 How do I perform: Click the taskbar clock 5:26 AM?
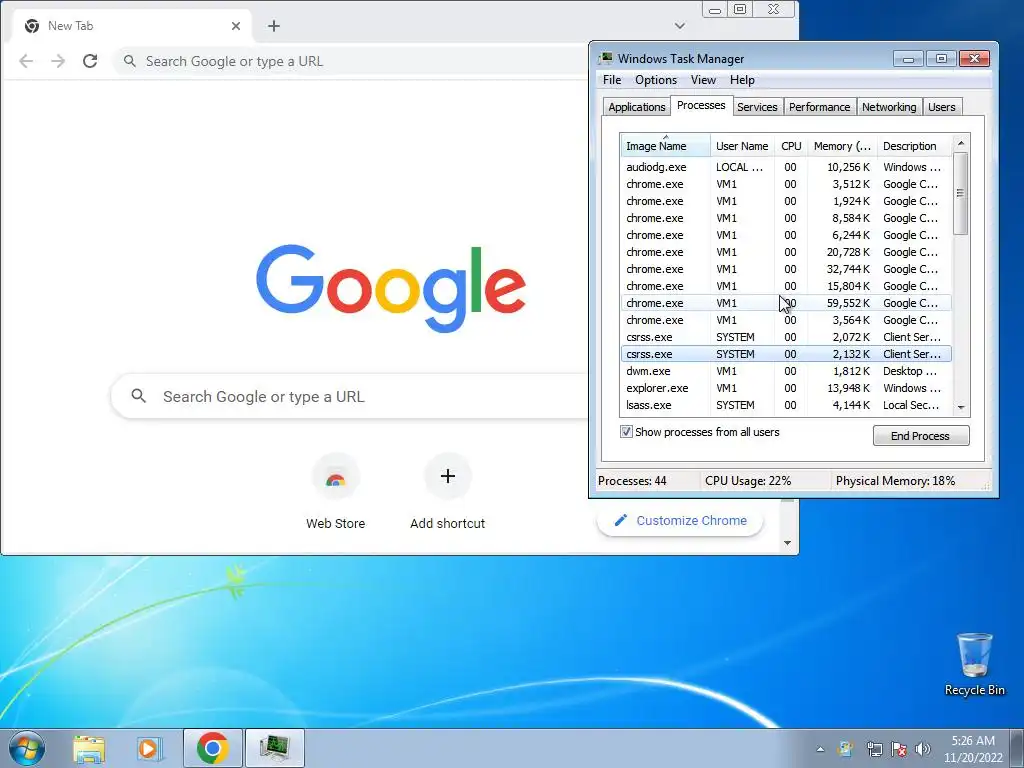pyautogui.click(x=973, y=748)
